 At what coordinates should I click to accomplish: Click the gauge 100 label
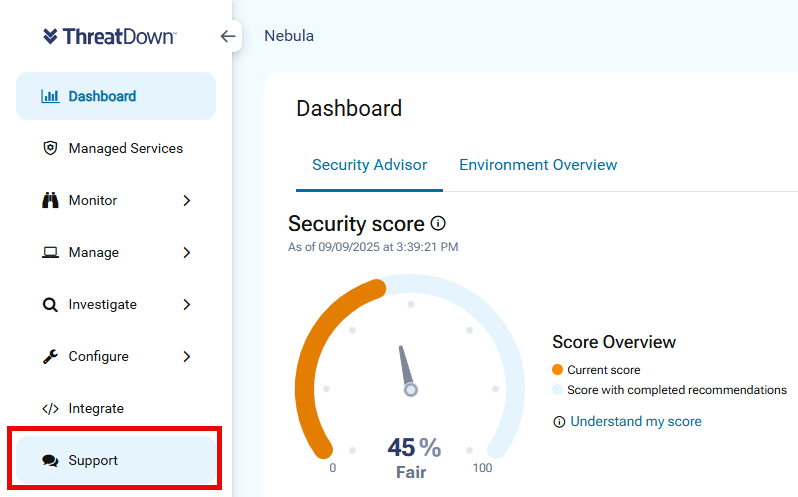[482, 468]
